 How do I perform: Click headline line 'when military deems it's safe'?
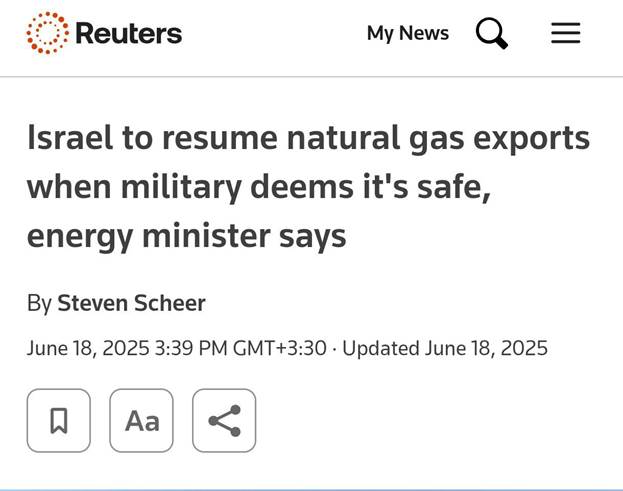(258, 187)
